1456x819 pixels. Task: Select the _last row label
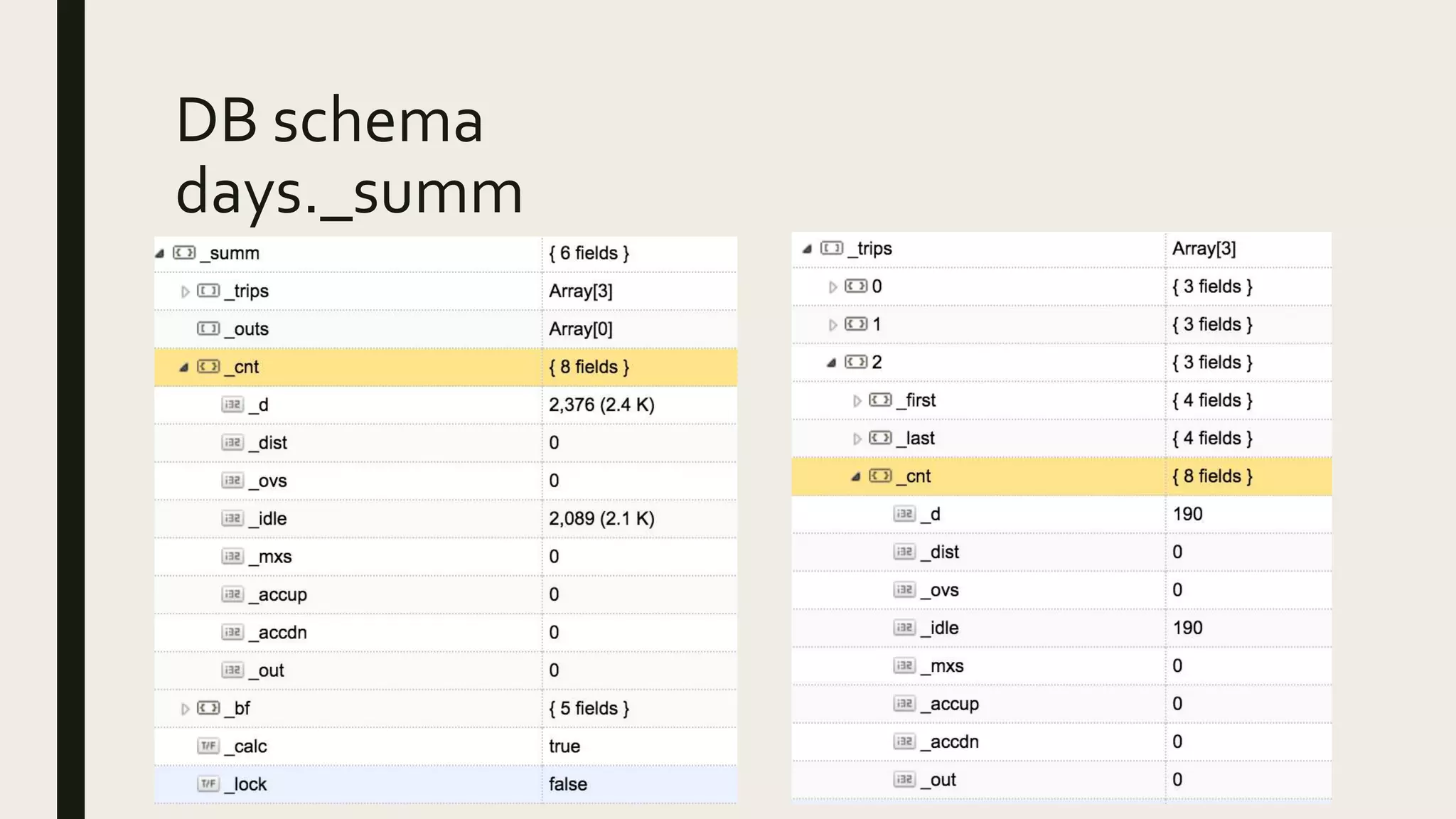pos(916,439)
